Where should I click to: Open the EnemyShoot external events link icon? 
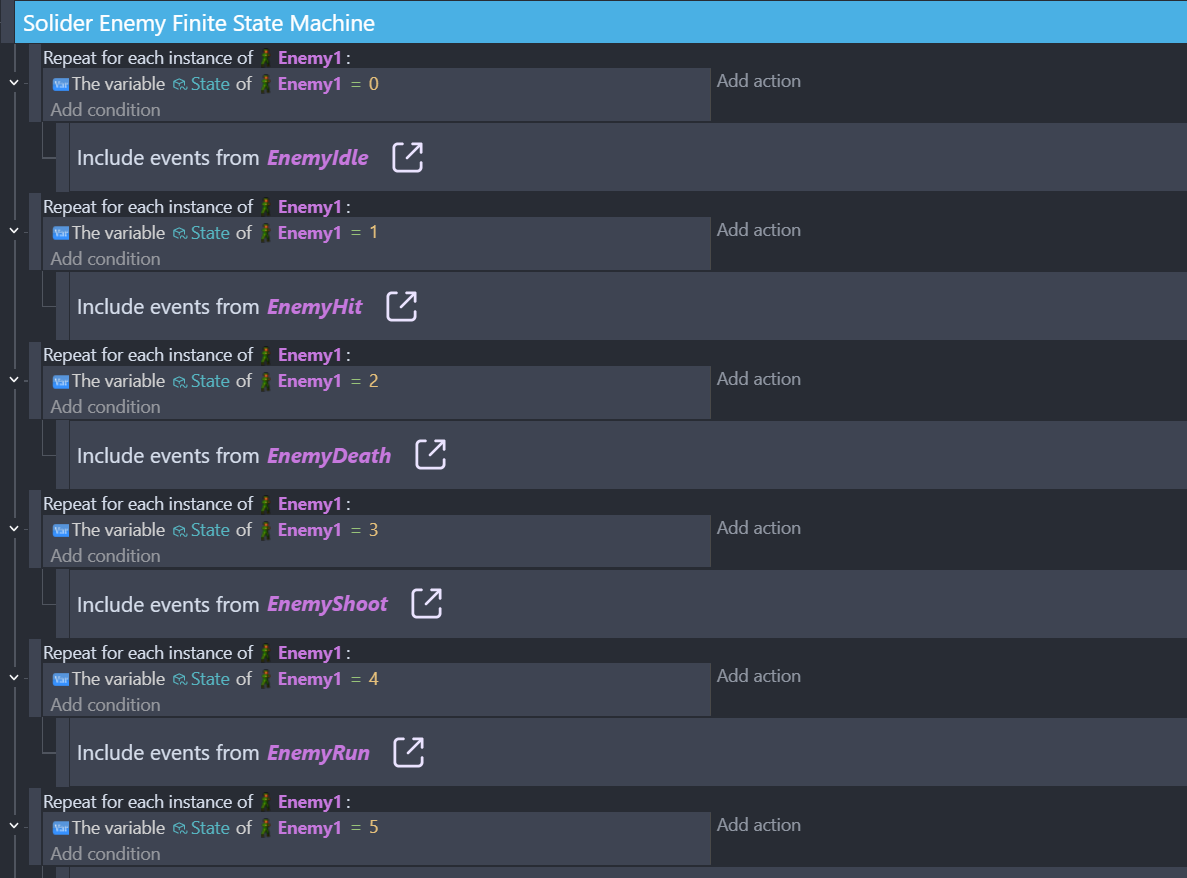pos(427,603)
